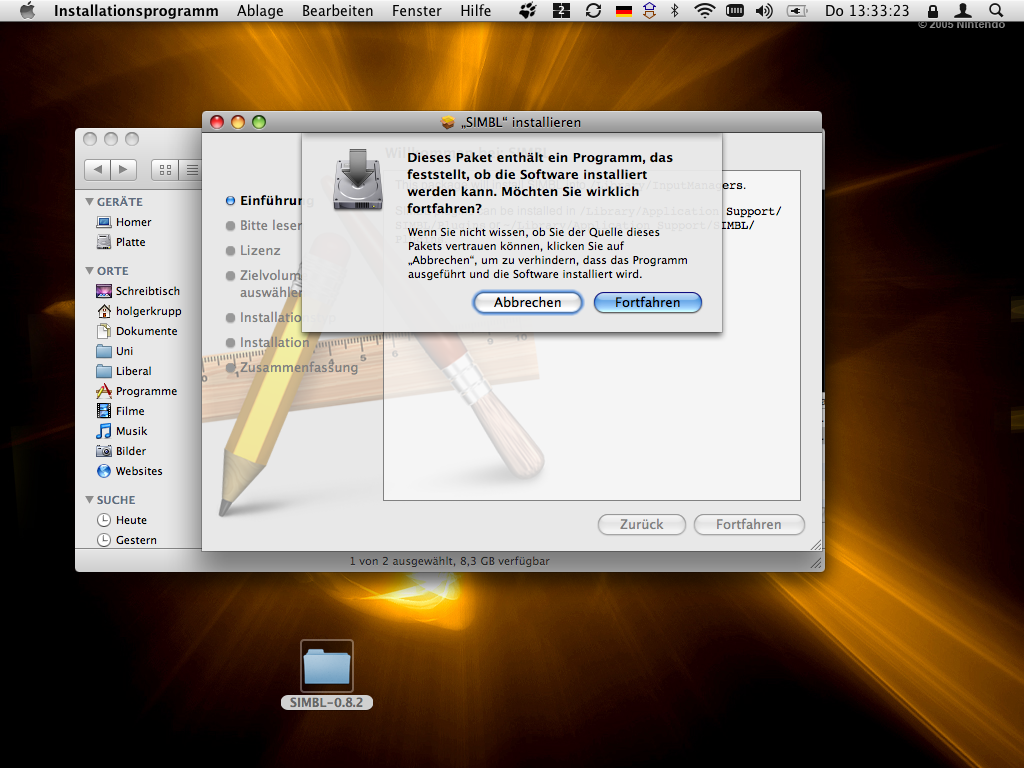Open the Hilfe menu
Image resolution: width=1024 pixels, height=768 pixels.
(475, 11)
